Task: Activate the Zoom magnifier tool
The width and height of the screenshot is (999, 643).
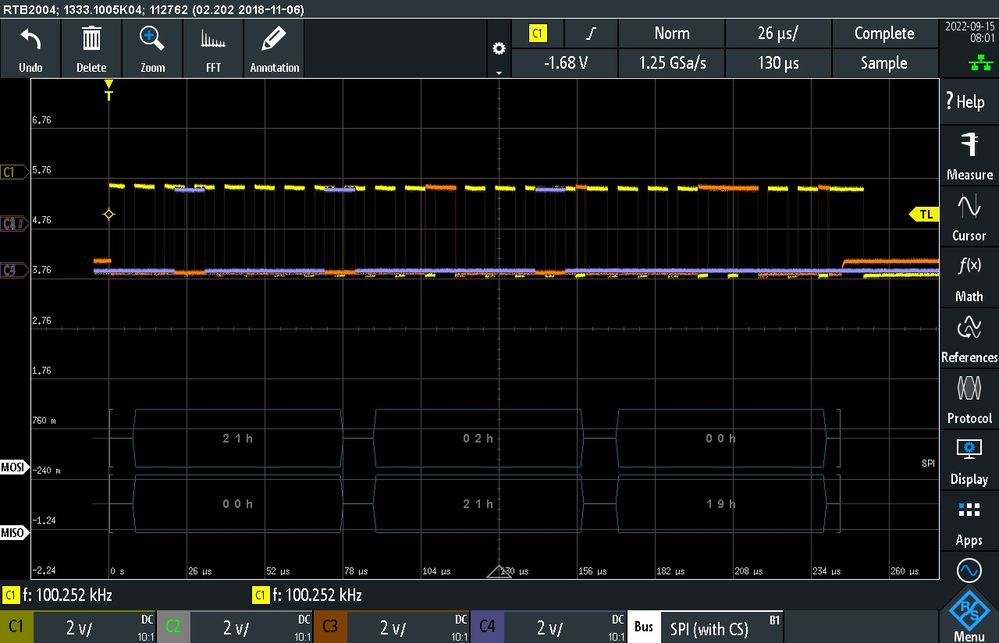Action: 152,39
